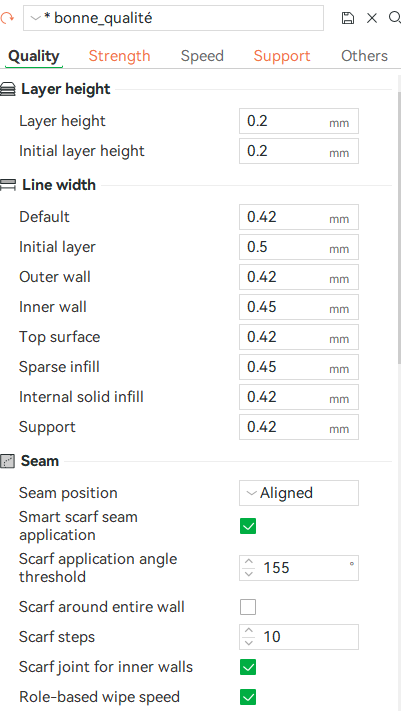Click the Line width section icon
The image size is (401, 711).
click(8, 185)
